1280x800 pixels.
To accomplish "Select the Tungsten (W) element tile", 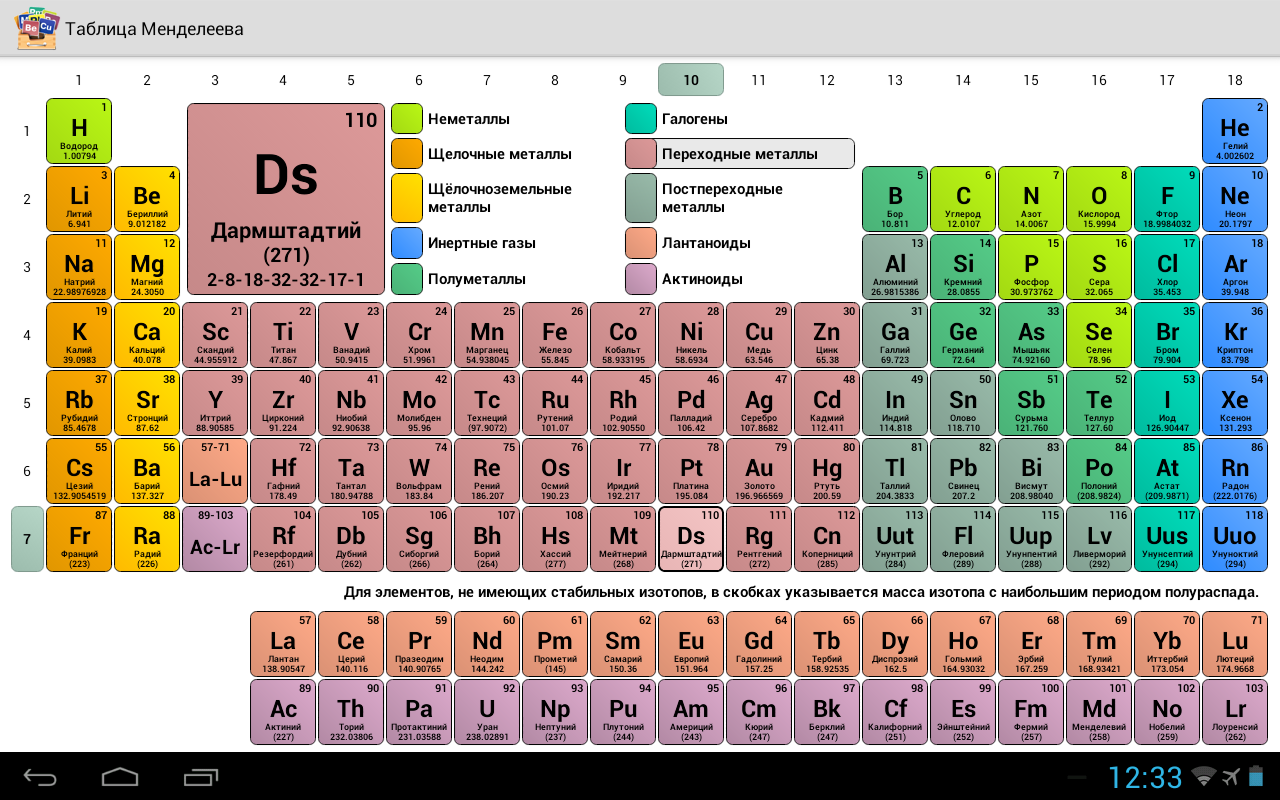I will click(419, 471).
